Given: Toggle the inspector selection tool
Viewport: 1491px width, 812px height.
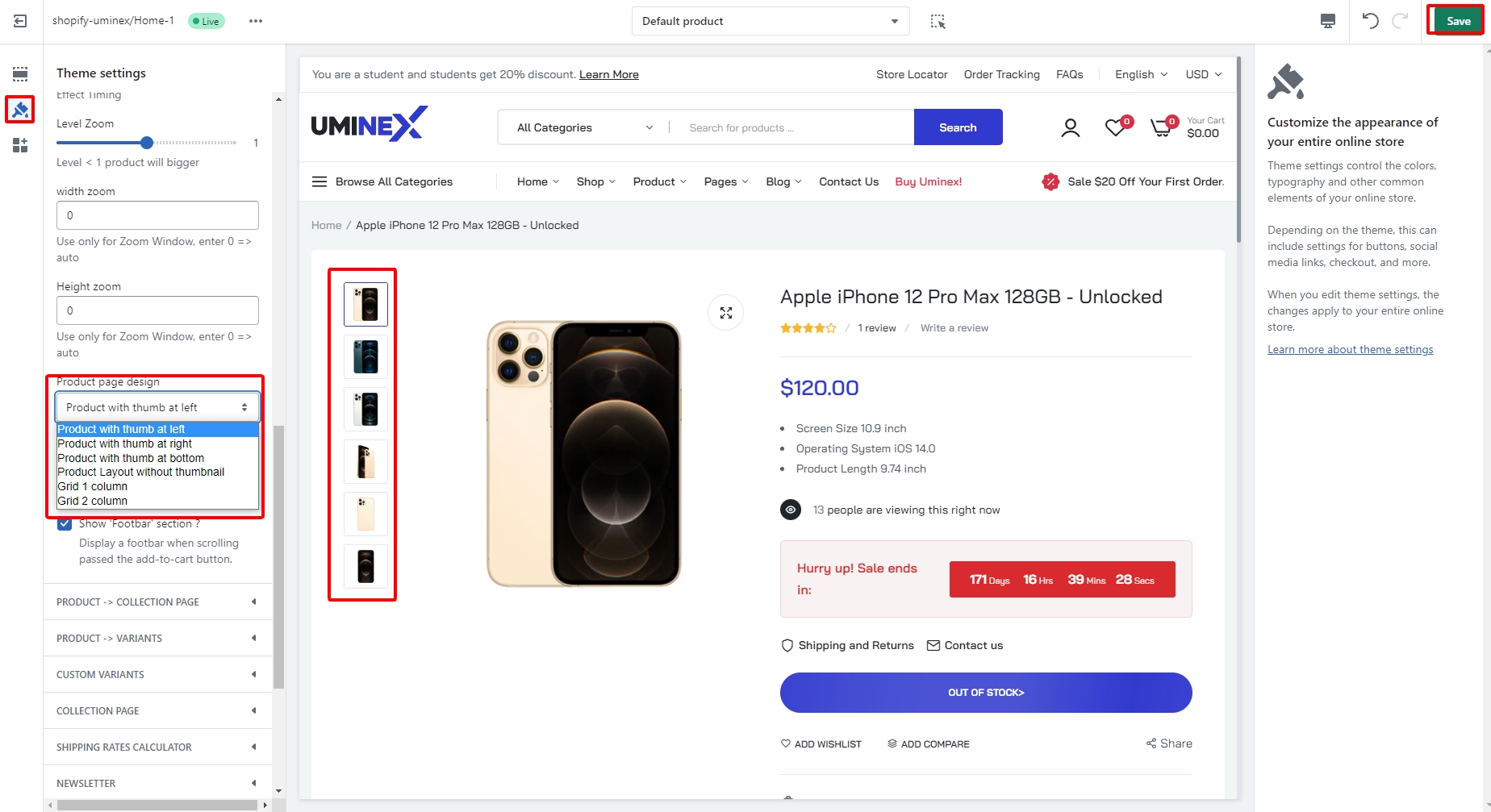Looking at the screenshot, I should 938,21.
